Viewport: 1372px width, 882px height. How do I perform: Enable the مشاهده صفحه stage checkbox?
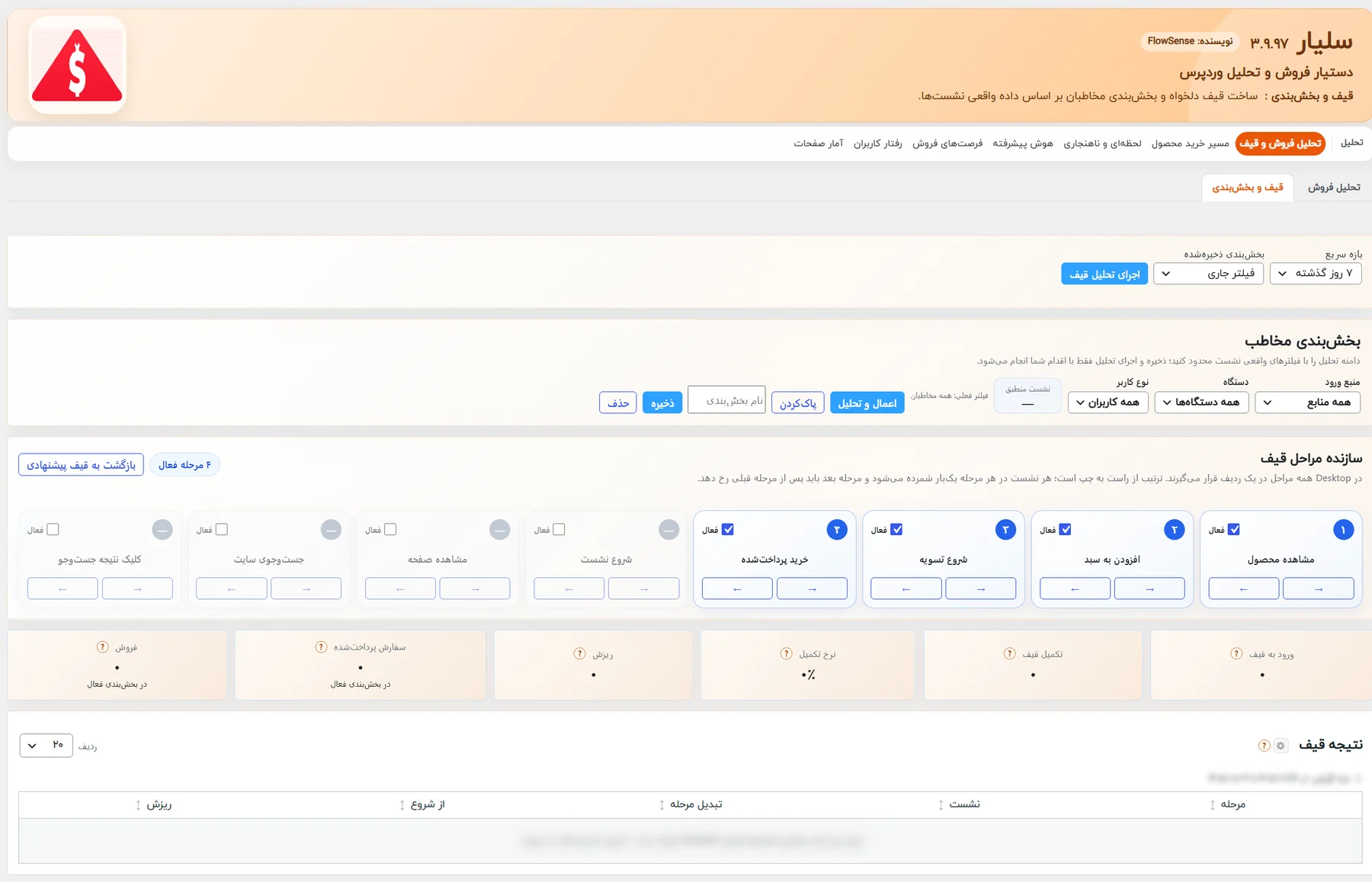[390, 529]
